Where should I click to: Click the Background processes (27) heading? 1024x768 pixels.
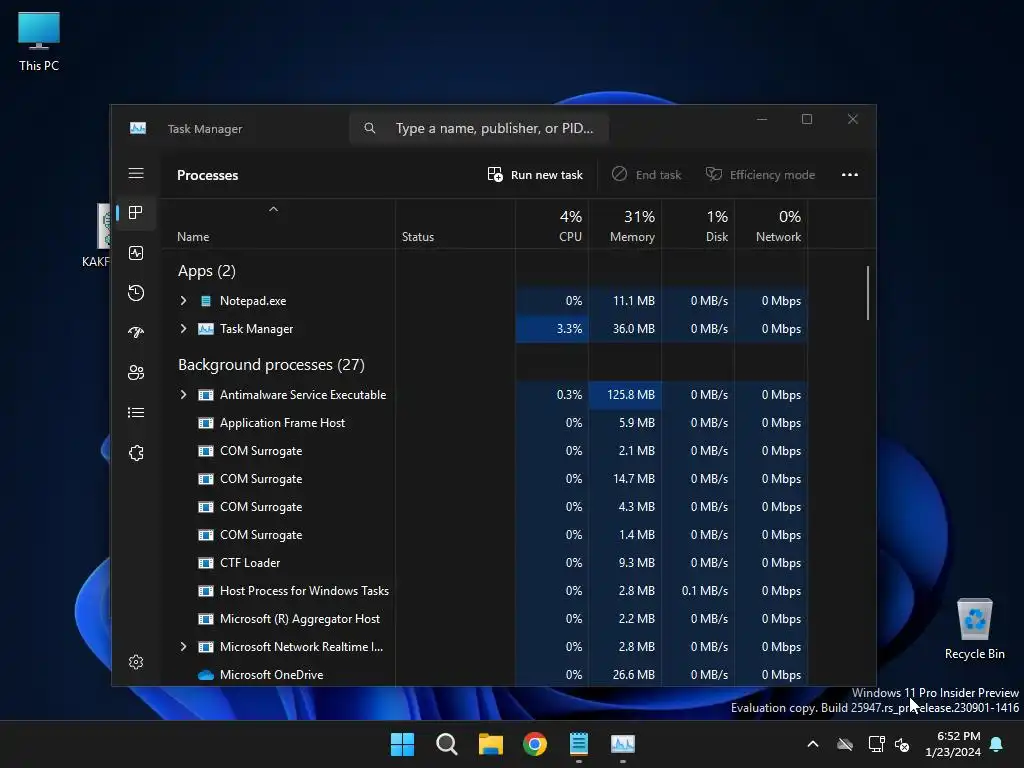pyautogui.click(x=272, y=365)
